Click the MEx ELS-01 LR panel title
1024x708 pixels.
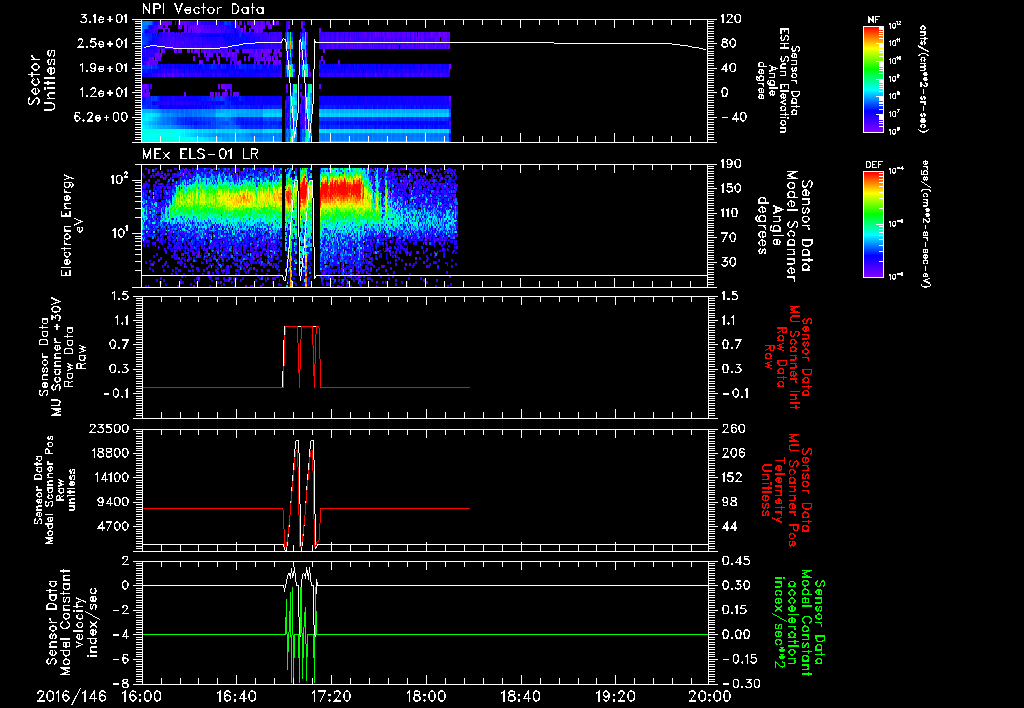(201, 155)
